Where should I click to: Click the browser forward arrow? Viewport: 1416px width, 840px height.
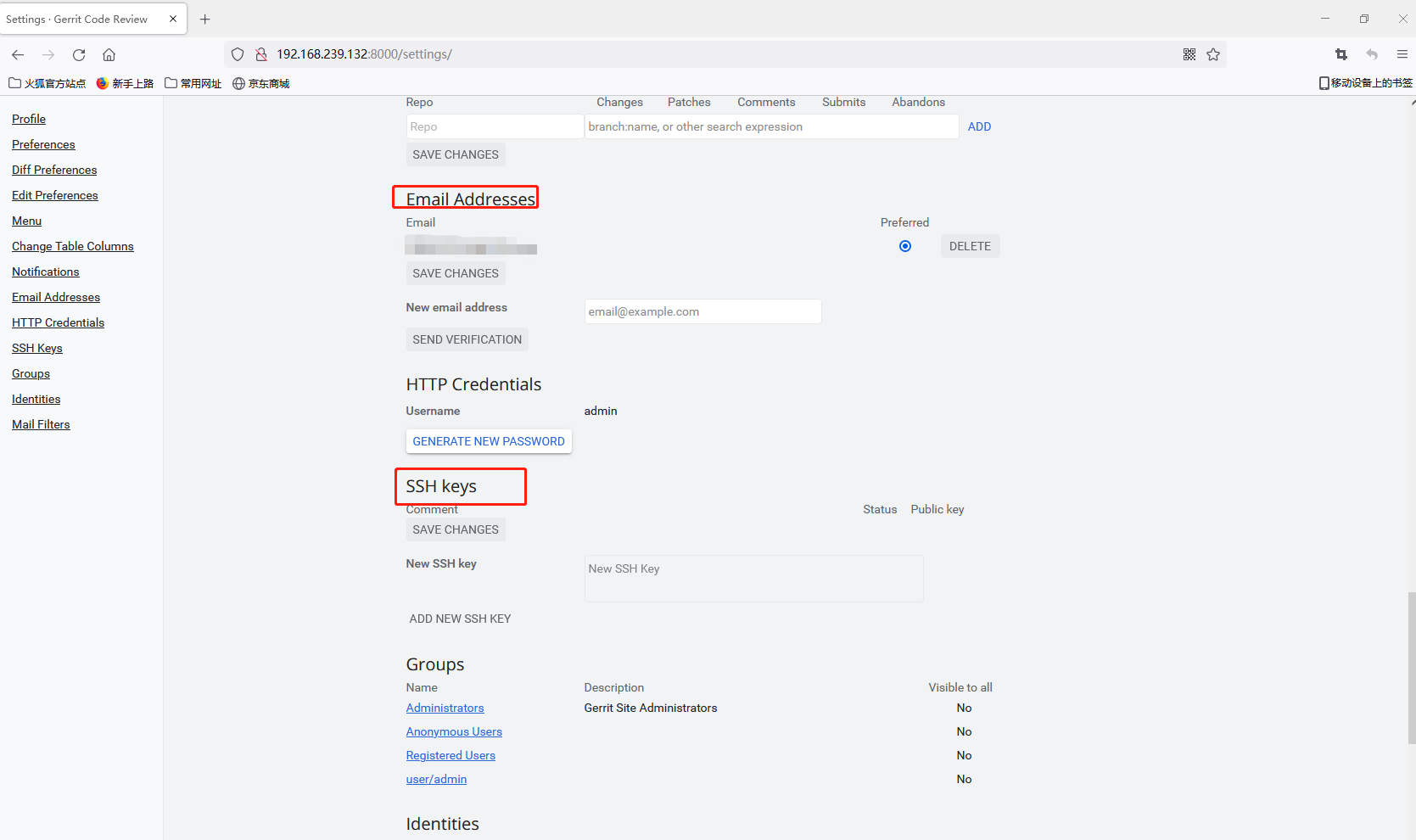click(x=48, y=54)
